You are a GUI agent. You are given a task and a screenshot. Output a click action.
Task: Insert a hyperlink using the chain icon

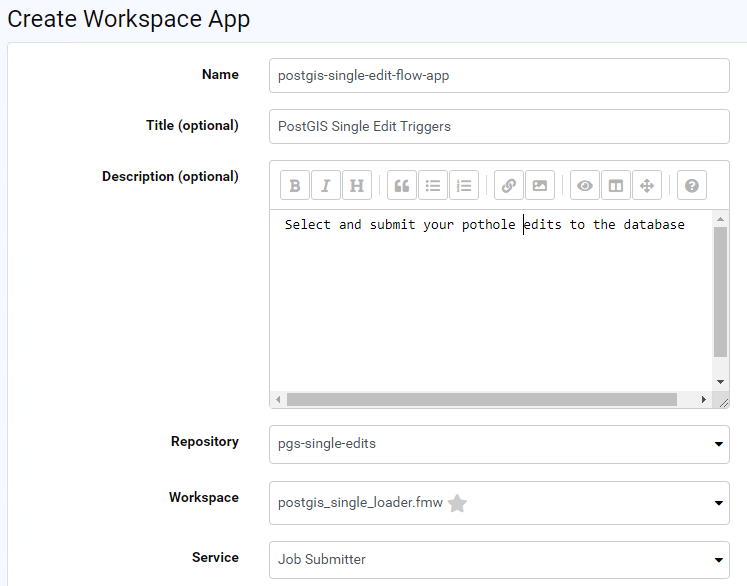(x=509, y=186)
